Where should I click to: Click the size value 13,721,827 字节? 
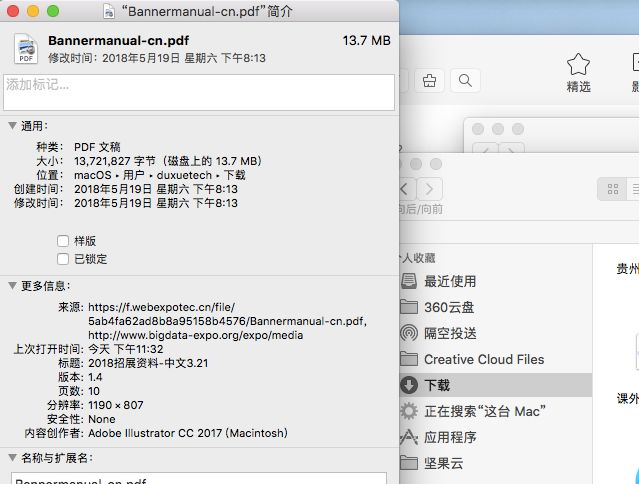tap(115, 161)
